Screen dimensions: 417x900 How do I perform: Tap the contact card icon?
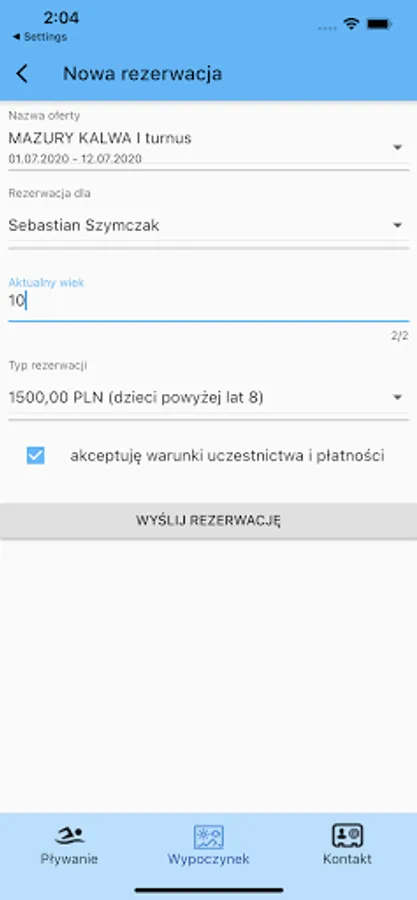(347, 836)
